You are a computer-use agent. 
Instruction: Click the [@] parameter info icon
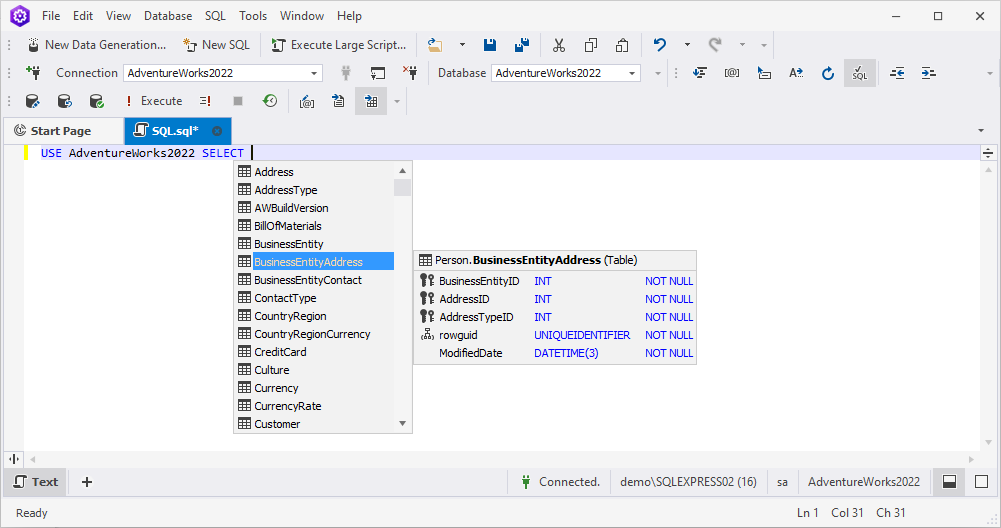pos(732,73)
